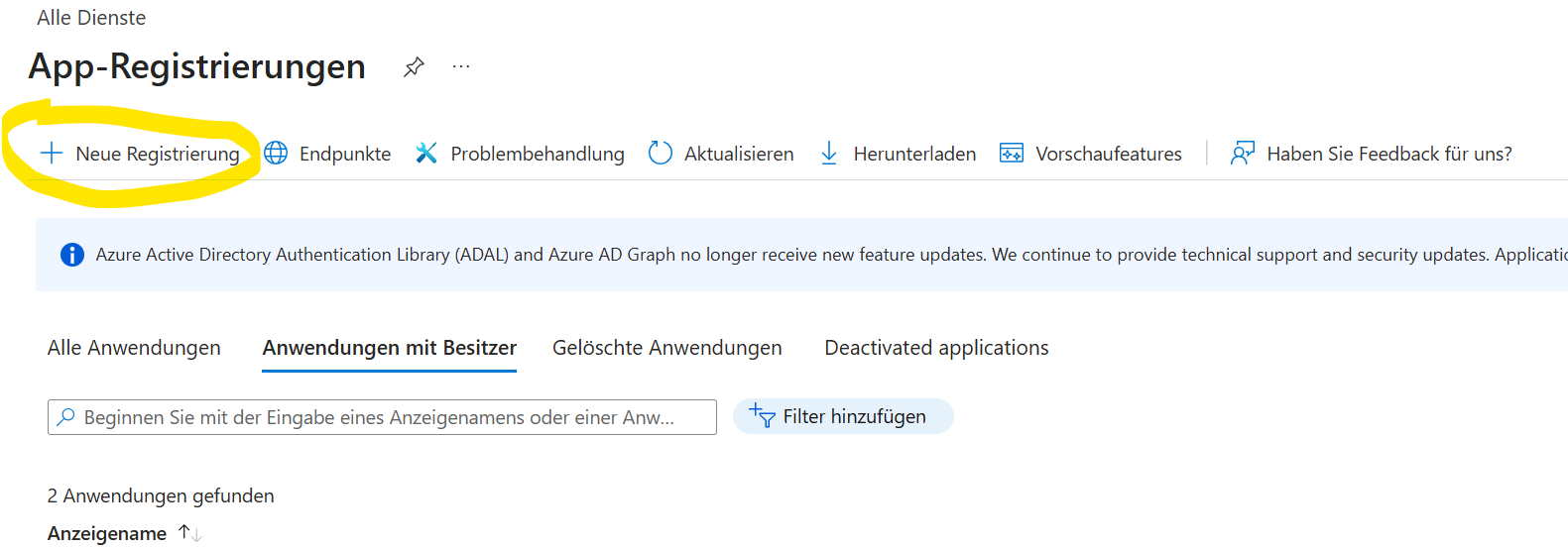Image resolution: width=1568 pixels, height=548 pixels.
Task: Click the Anzeigename column header
Action: pyautogui.click(x=107, y=533)
